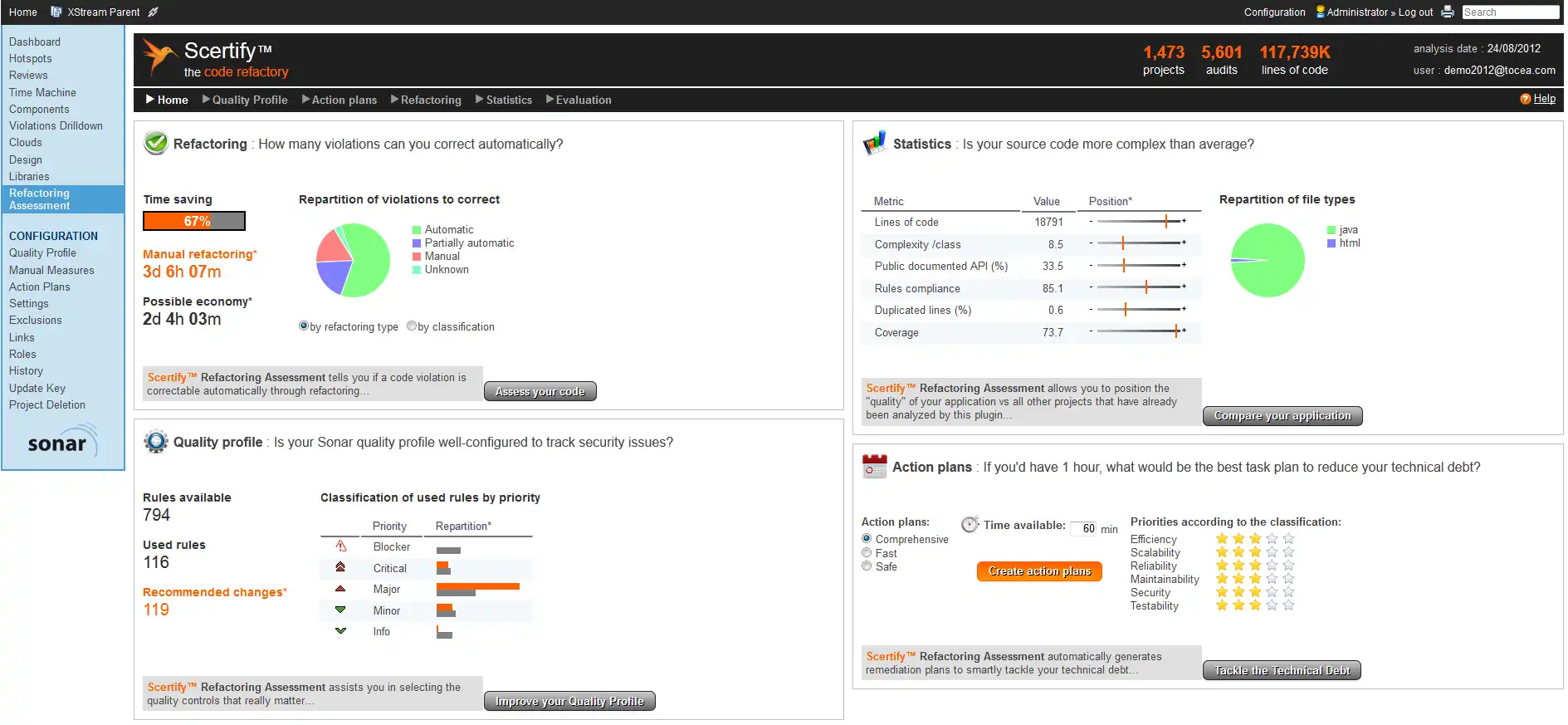
Task: Open Violations Drilldown in the sidebar
Action: (56, 125)
